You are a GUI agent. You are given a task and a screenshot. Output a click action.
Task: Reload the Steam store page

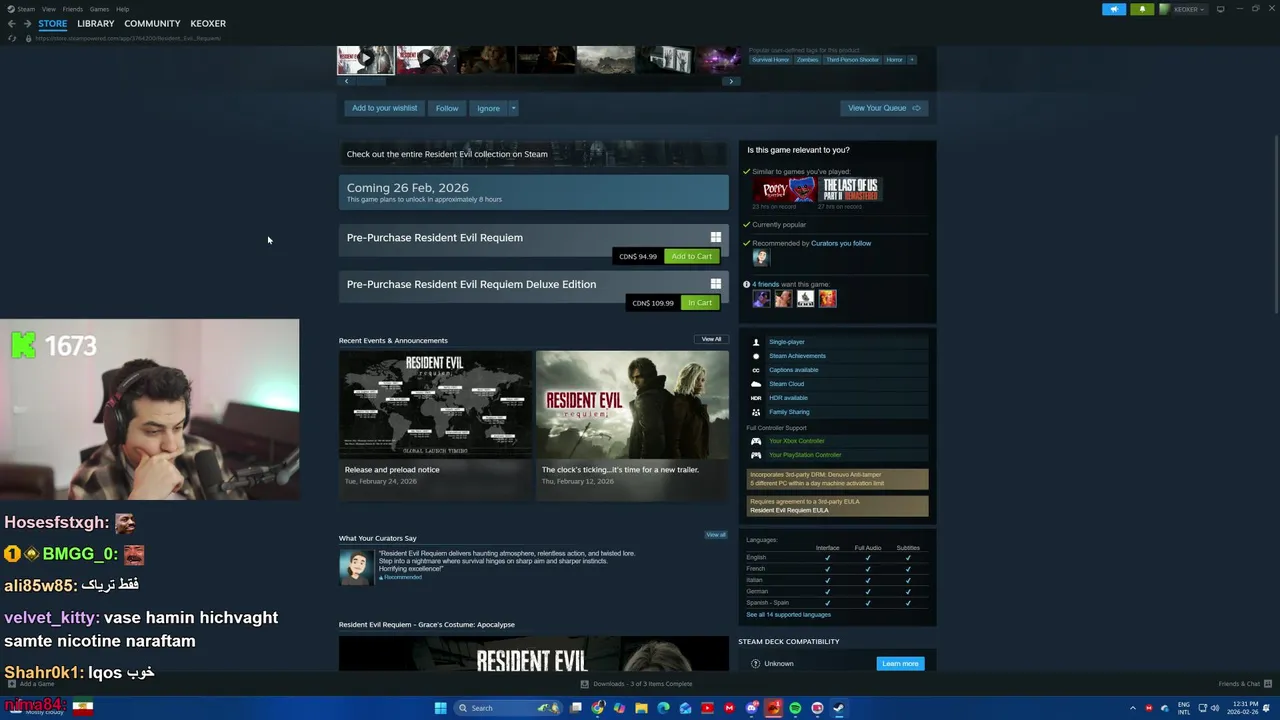click(x=12, y=38)
